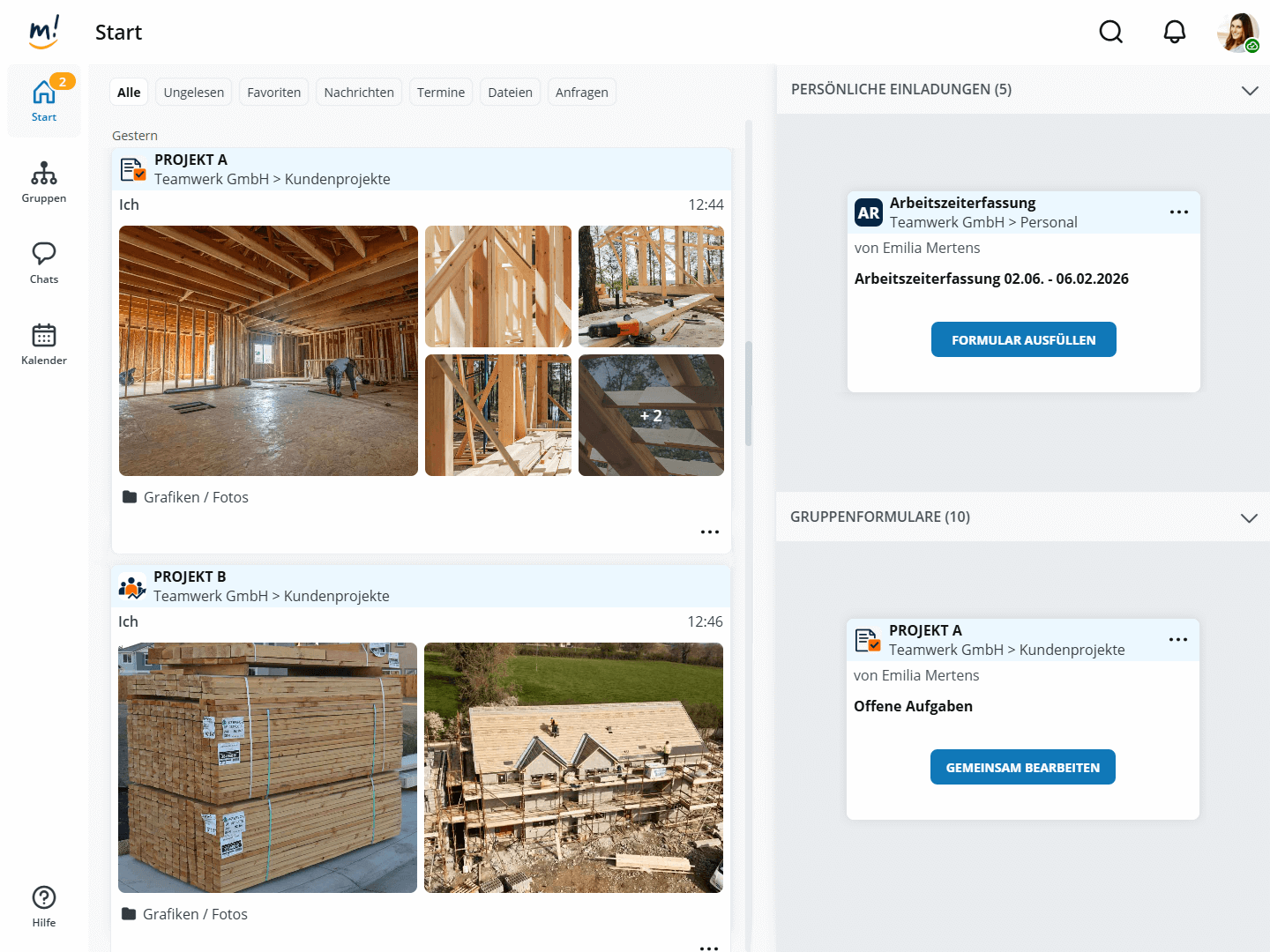Select the Favoriten filter
Viewport: 1270px width, 952px height.
[x=273, y=93]
